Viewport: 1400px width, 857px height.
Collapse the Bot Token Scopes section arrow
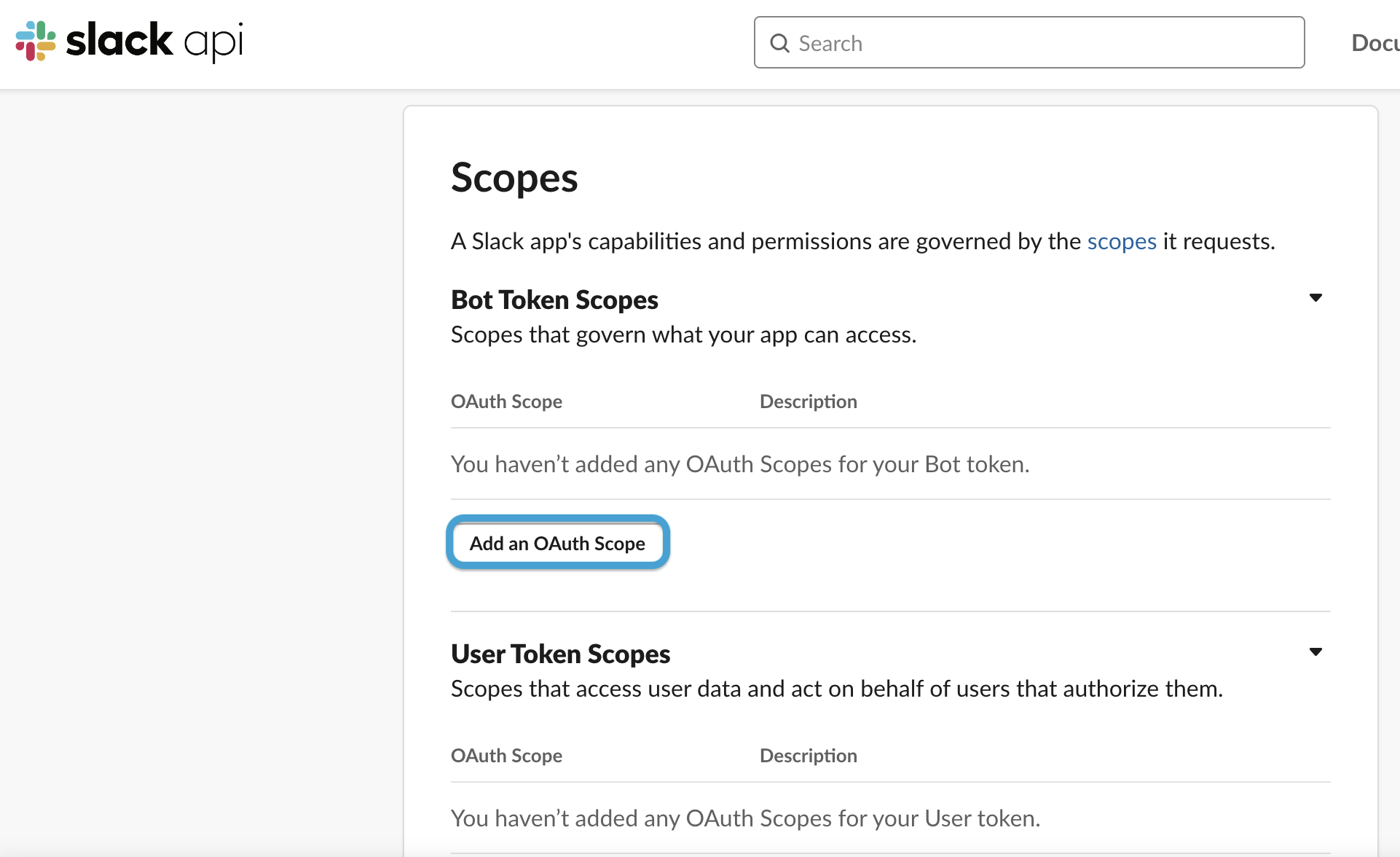click(1316, 297)
